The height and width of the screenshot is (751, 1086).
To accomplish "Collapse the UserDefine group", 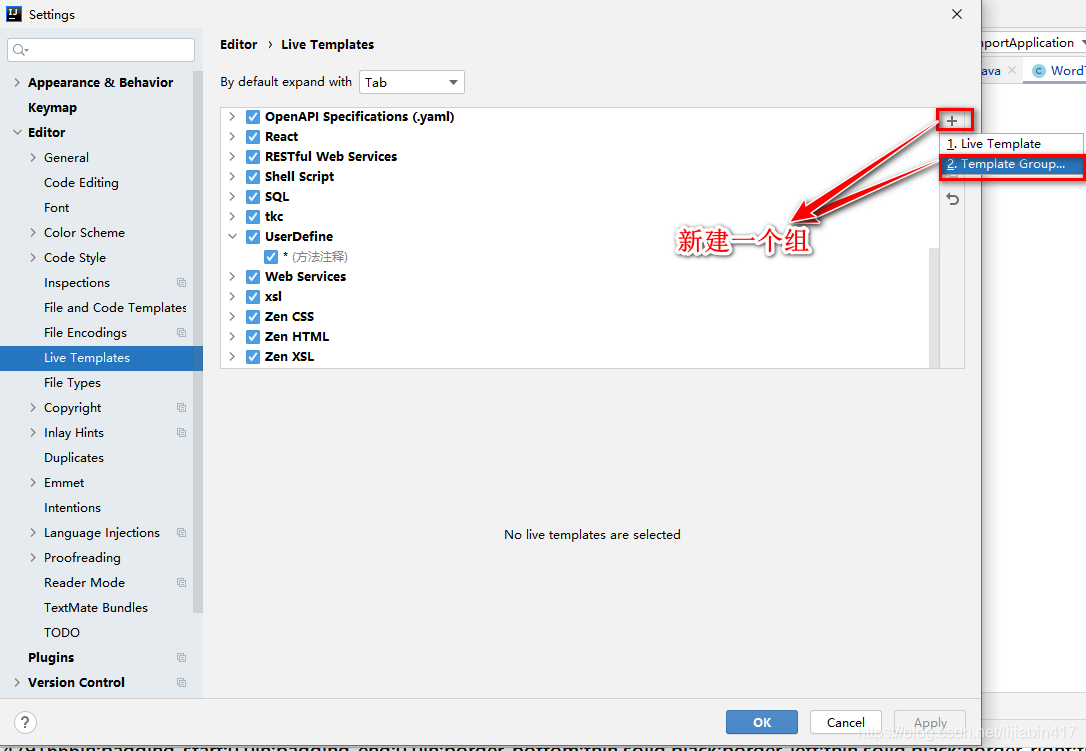I will click(x=233, y=236).
